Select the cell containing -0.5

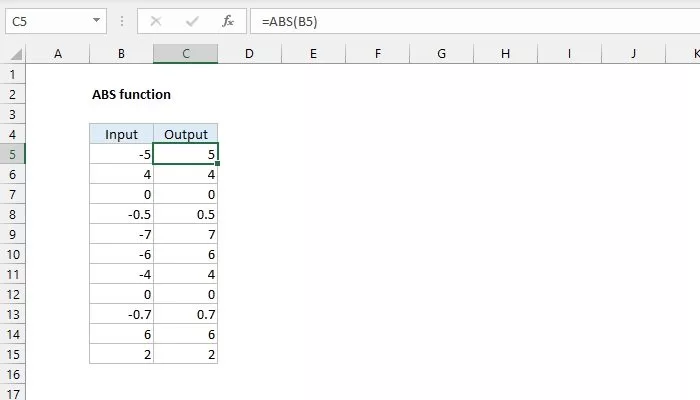click(121, 214)
